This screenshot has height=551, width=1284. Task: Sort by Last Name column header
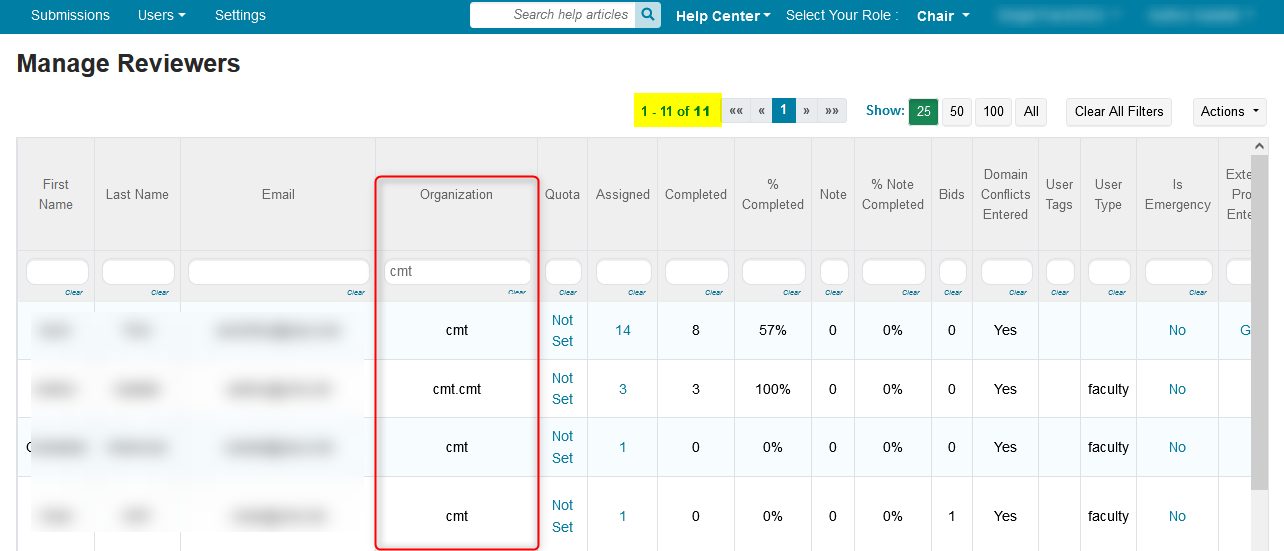(137, 194)
